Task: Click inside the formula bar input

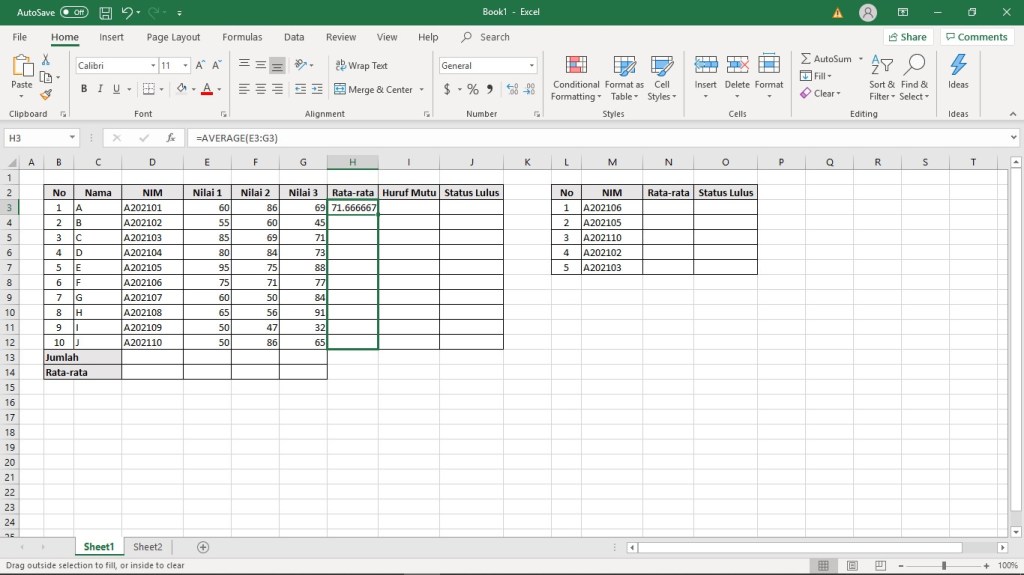Action: pyautogui.click(x=600, y=138)
